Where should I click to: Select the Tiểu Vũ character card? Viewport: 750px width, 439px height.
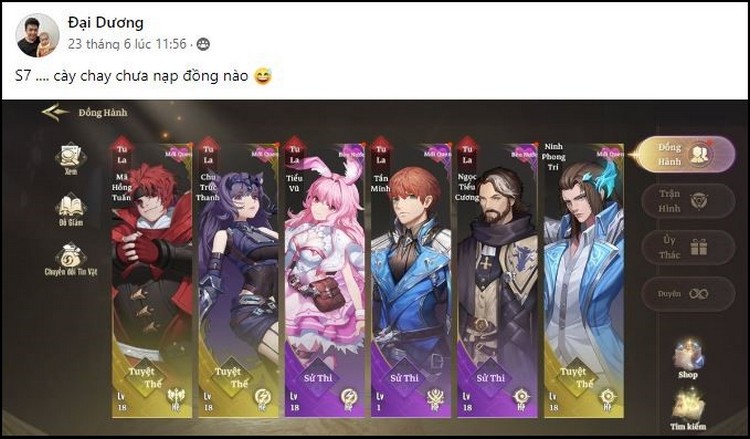[x=324, y=280]
